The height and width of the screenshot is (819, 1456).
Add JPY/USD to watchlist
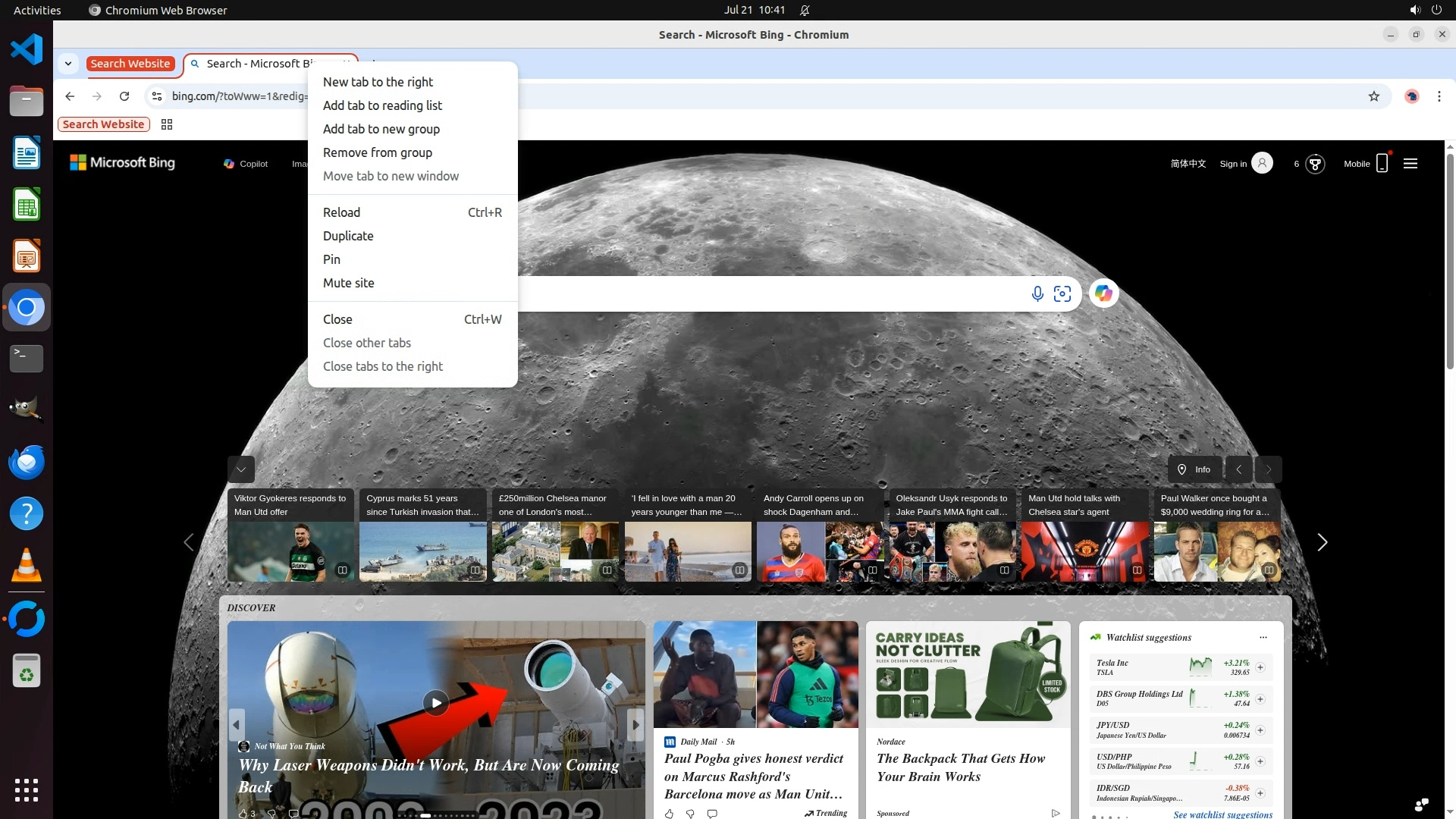(1260, 730)
